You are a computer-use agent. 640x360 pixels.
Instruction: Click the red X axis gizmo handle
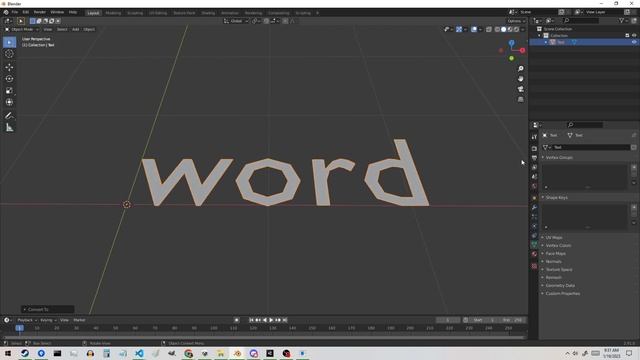(522, 51)
